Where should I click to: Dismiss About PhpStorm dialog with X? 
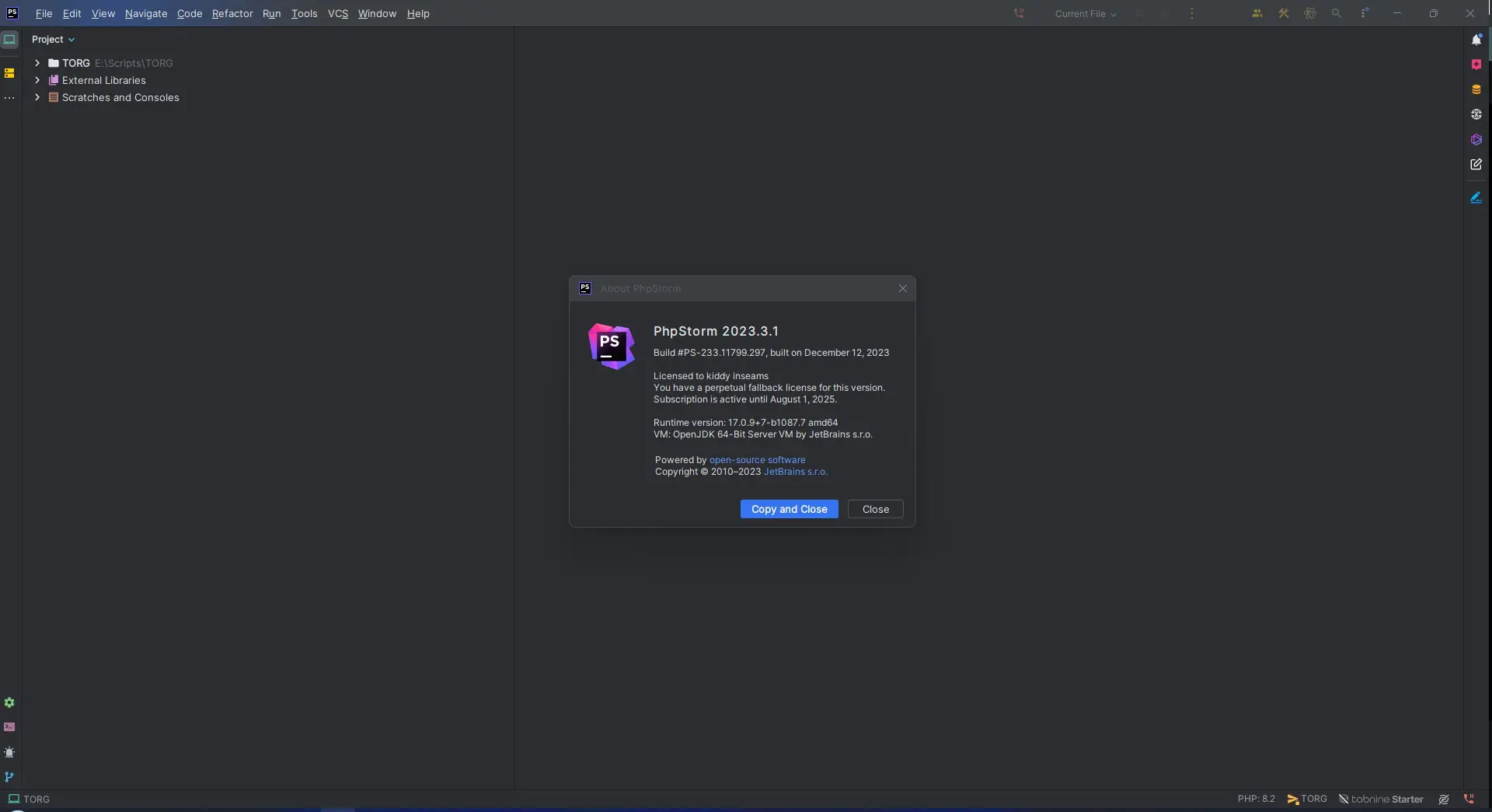(903, 289)
